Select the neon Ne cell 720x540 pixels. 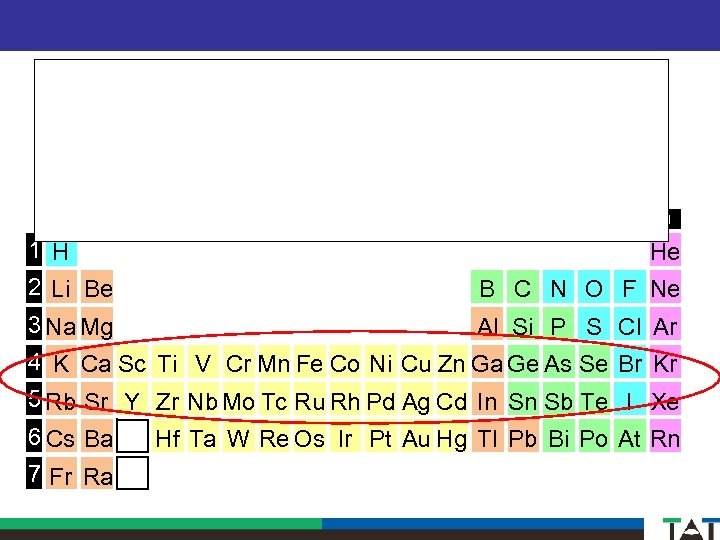665,287
